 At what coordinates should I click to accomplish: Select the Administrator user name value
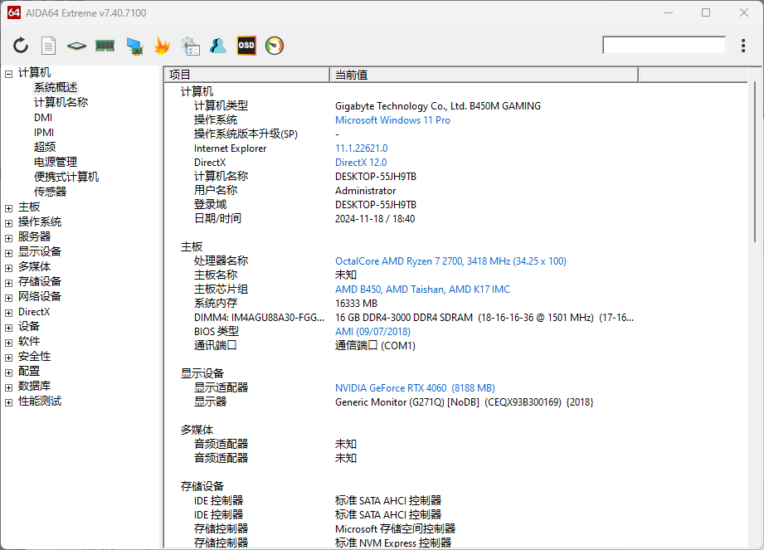[365, 190]
